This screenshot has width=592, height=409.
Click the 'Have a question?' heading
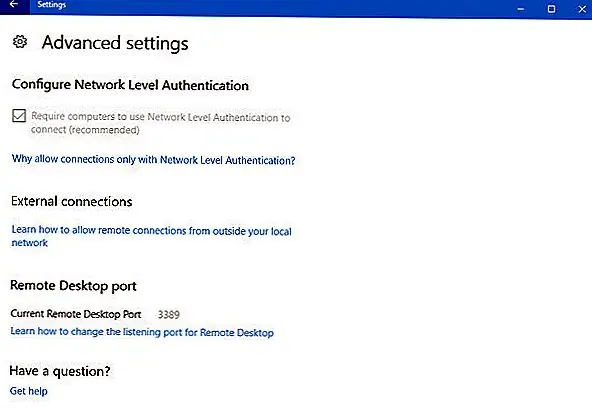(x=60, y=371)
